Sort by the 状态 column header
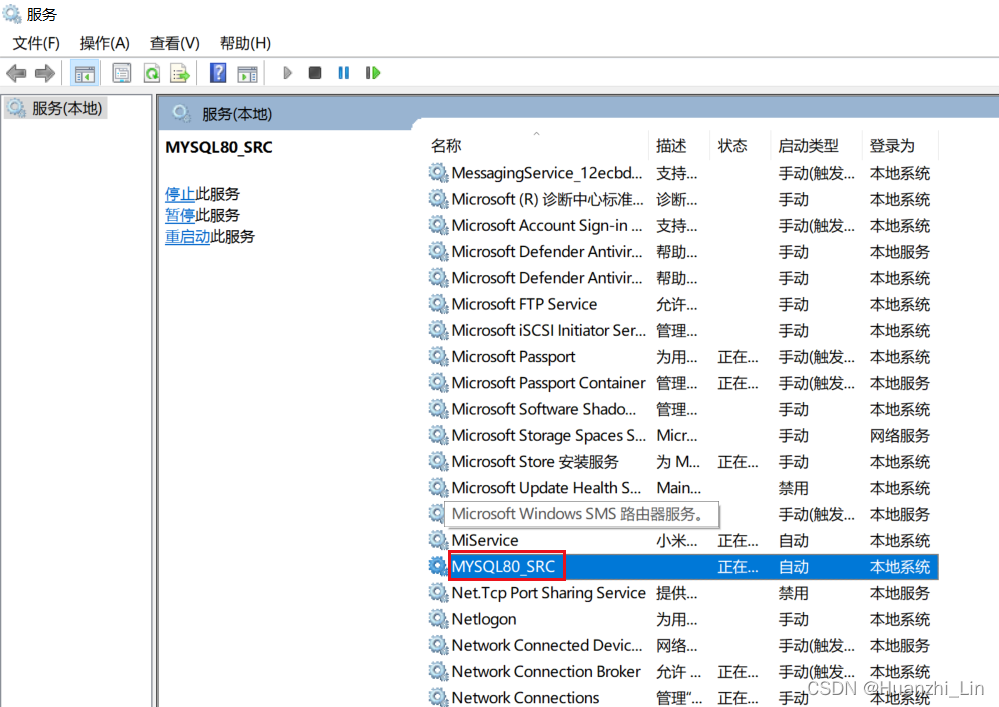 tap(740, 146)
